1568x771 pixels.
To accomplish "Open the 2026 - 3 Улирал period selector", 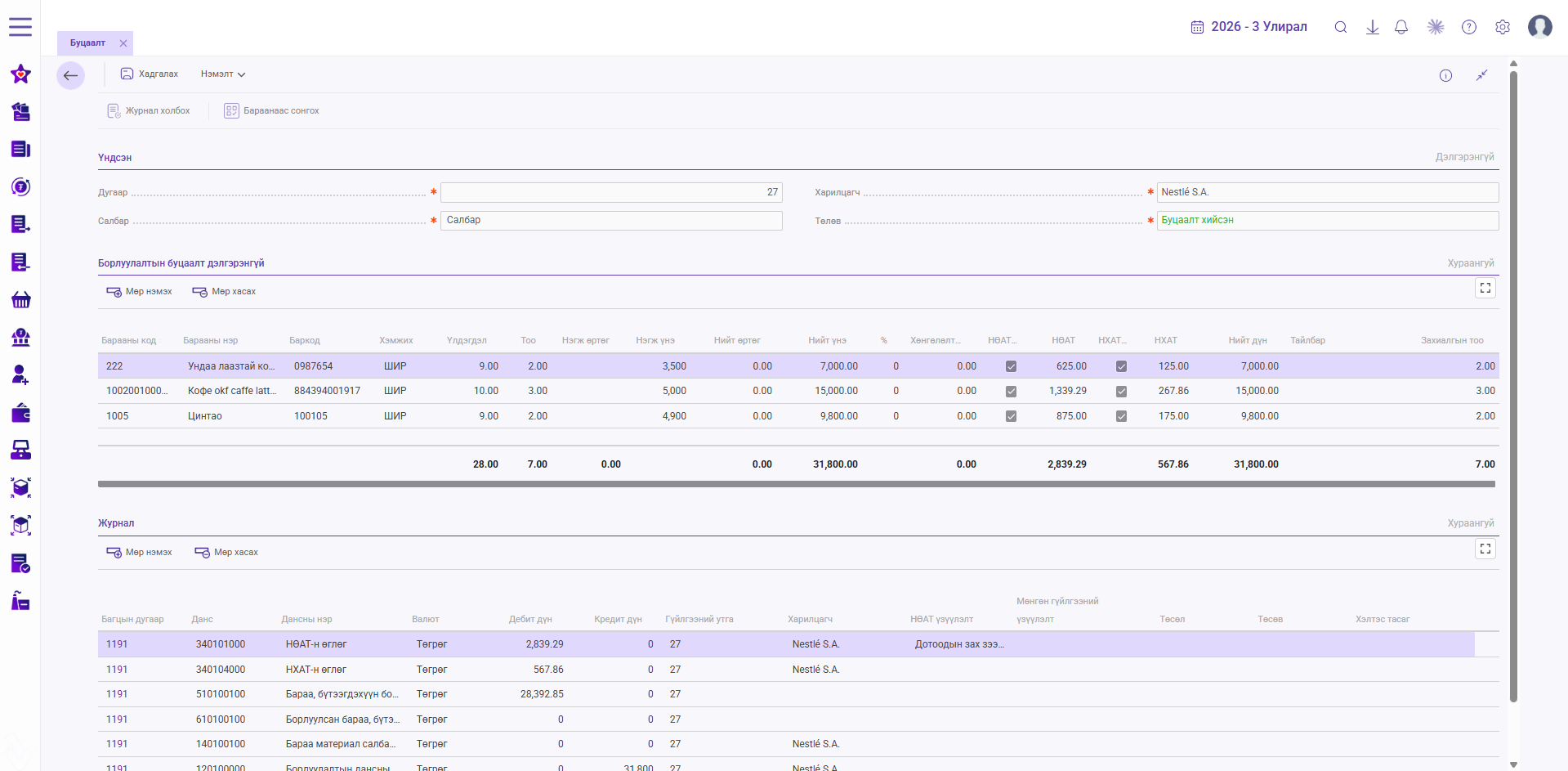I will [1249, 27].
